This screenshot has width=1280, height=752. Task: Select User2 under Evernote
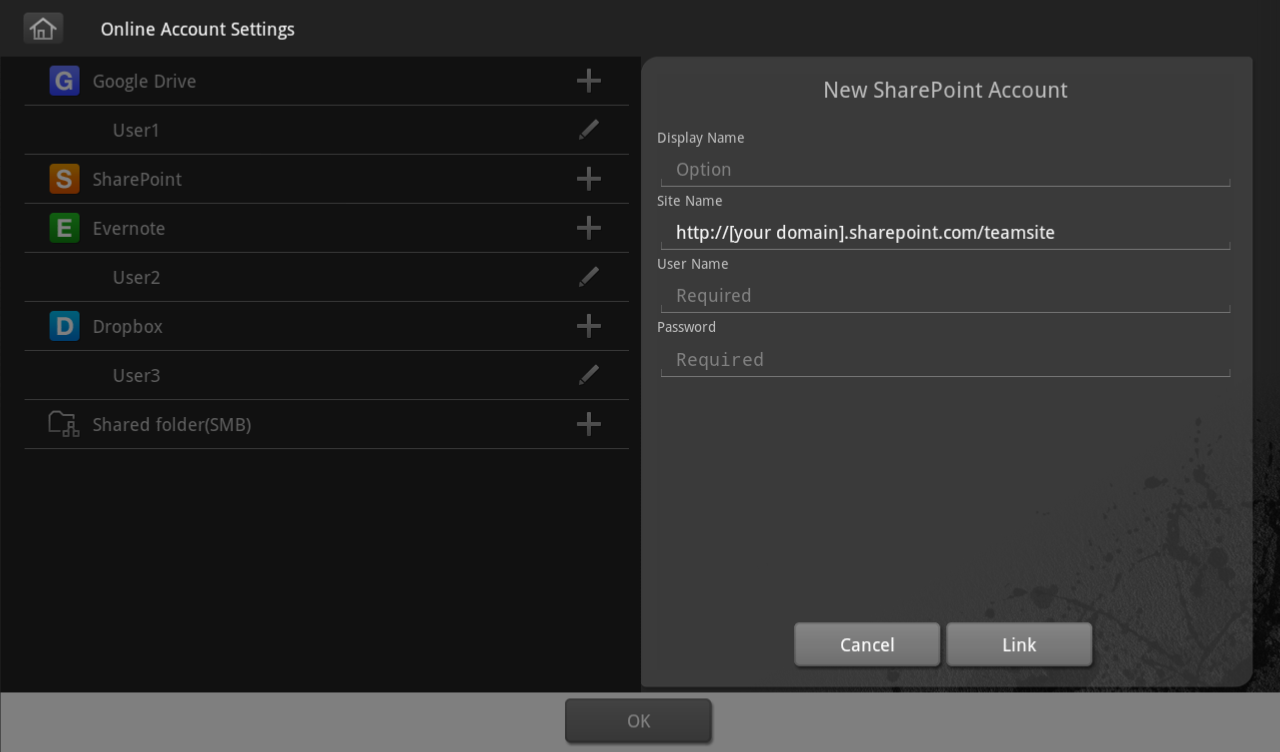click(x=136, y=277)
